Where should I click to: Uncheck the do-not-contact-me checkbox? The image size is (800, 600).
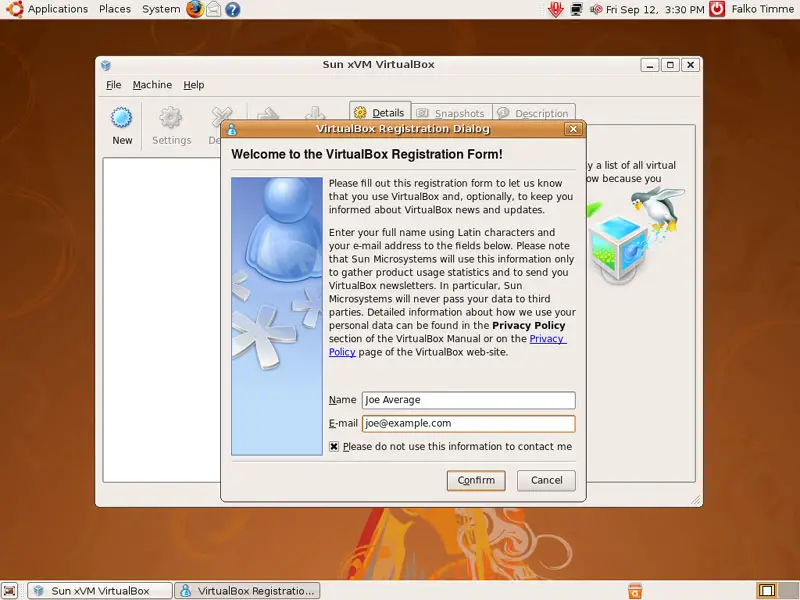(x=334, y=447)
